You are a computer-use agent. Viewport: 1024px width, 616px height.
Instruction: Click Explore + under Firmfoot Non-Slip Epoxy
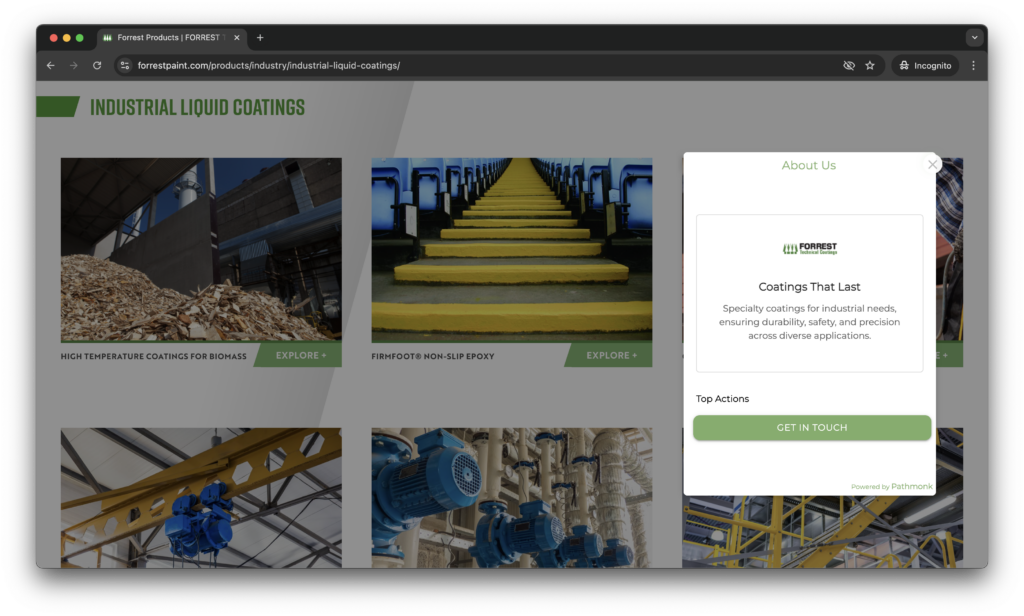coord(608,356)
